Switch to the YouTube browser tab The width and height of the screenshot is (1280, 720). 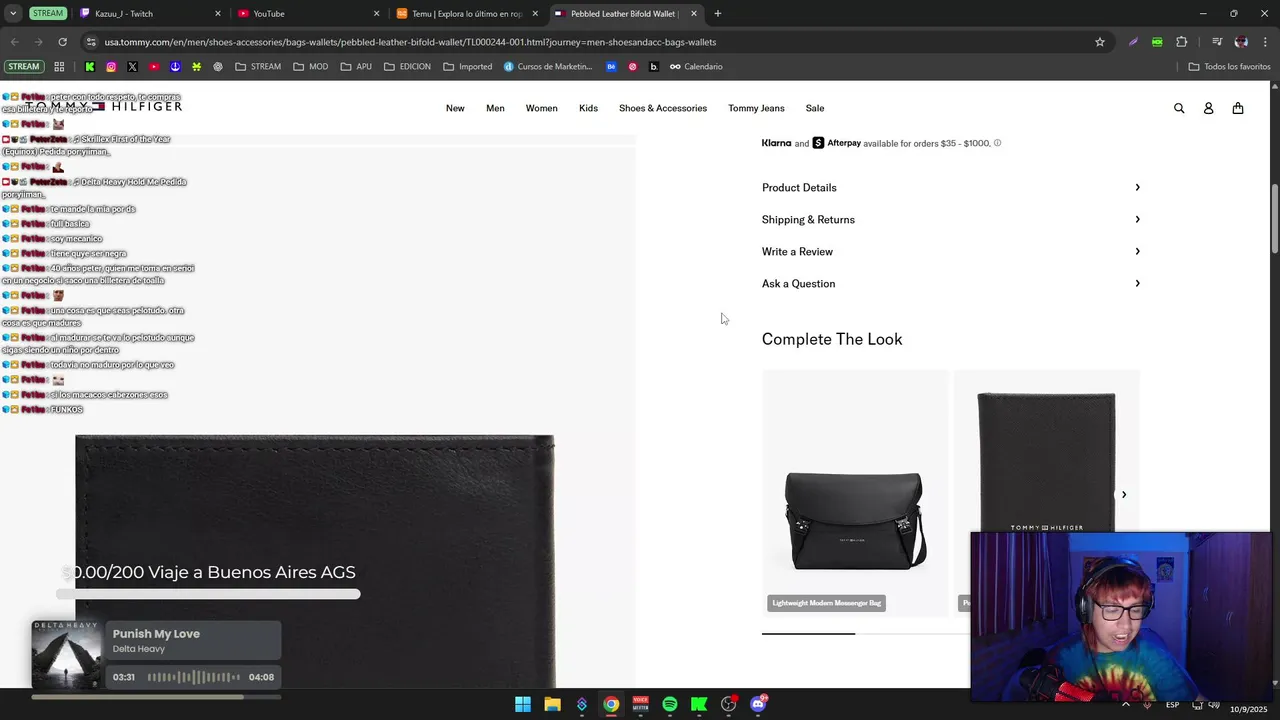tap(308, 14)
